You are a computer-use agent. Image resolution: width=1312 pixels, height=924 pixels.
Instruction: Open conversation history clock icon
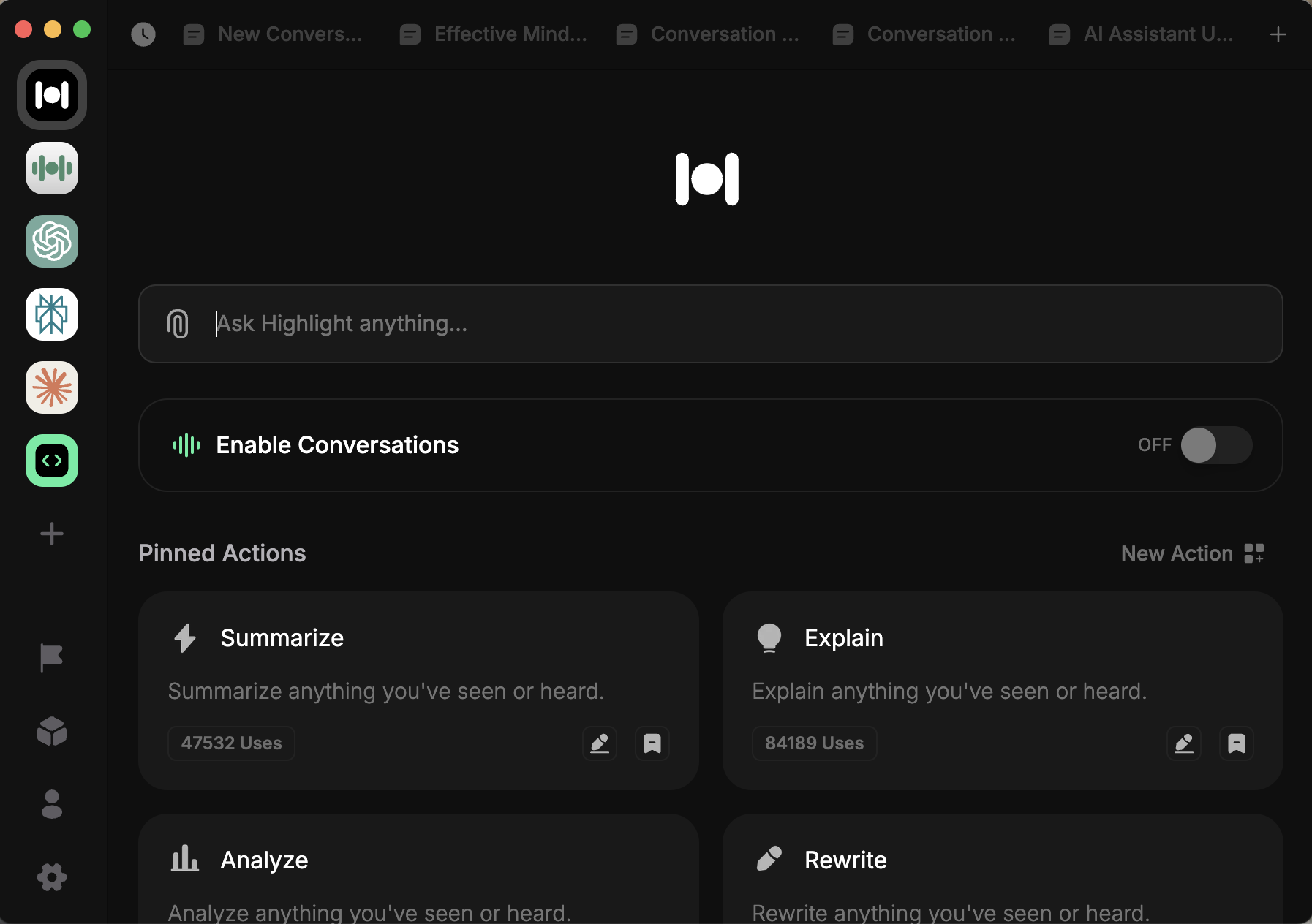coord(143,34)
